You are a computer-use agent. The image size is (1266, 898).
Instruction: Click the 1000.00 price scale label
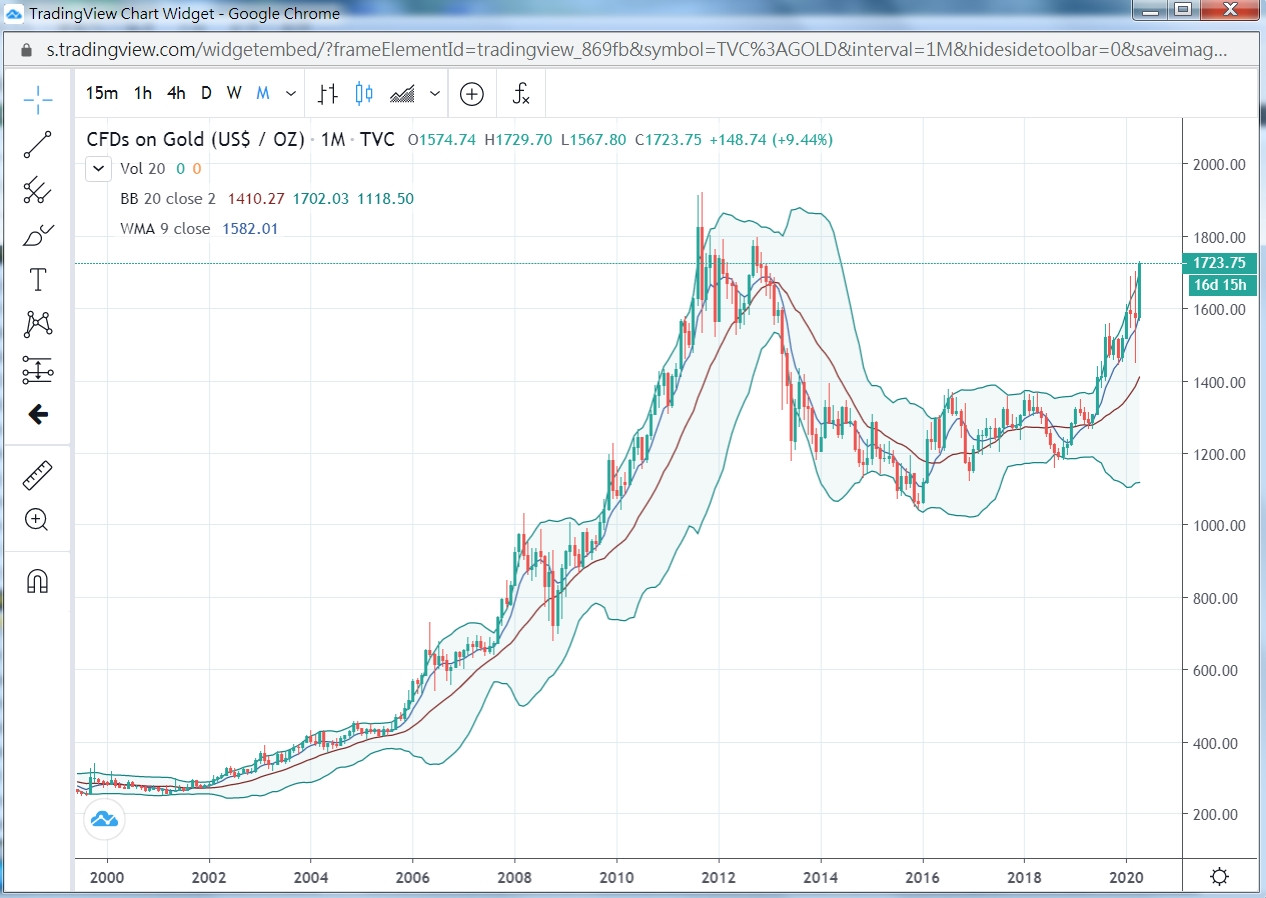(x=1220, y=526)
